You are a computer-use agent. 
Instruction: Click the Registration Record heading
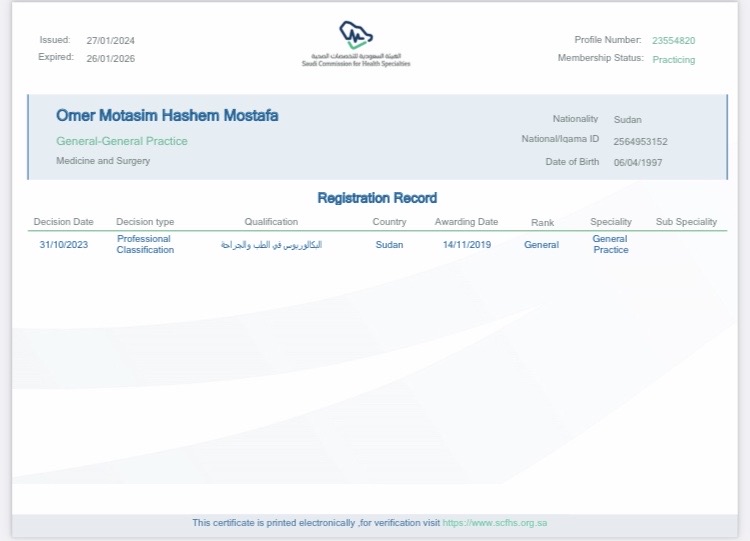click(x=377, y=198)
